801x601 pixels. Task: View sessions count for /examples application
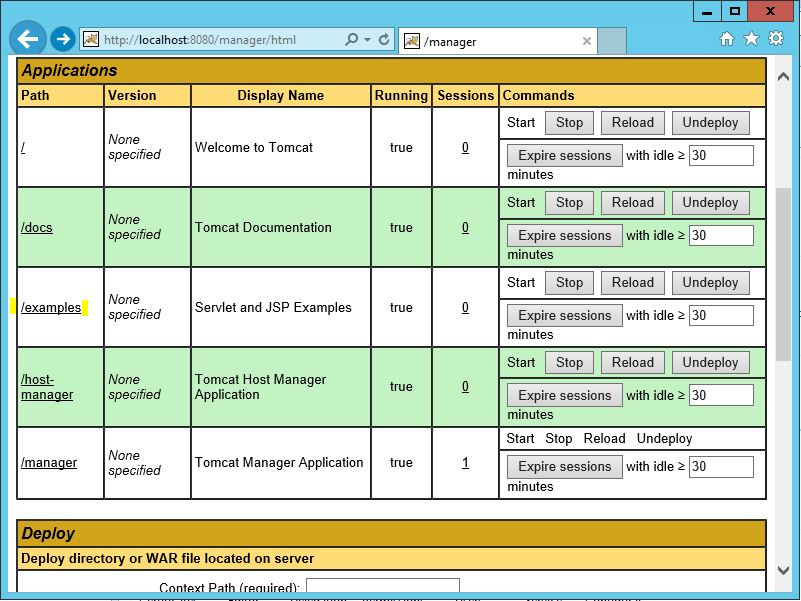[x=465, y=308]
